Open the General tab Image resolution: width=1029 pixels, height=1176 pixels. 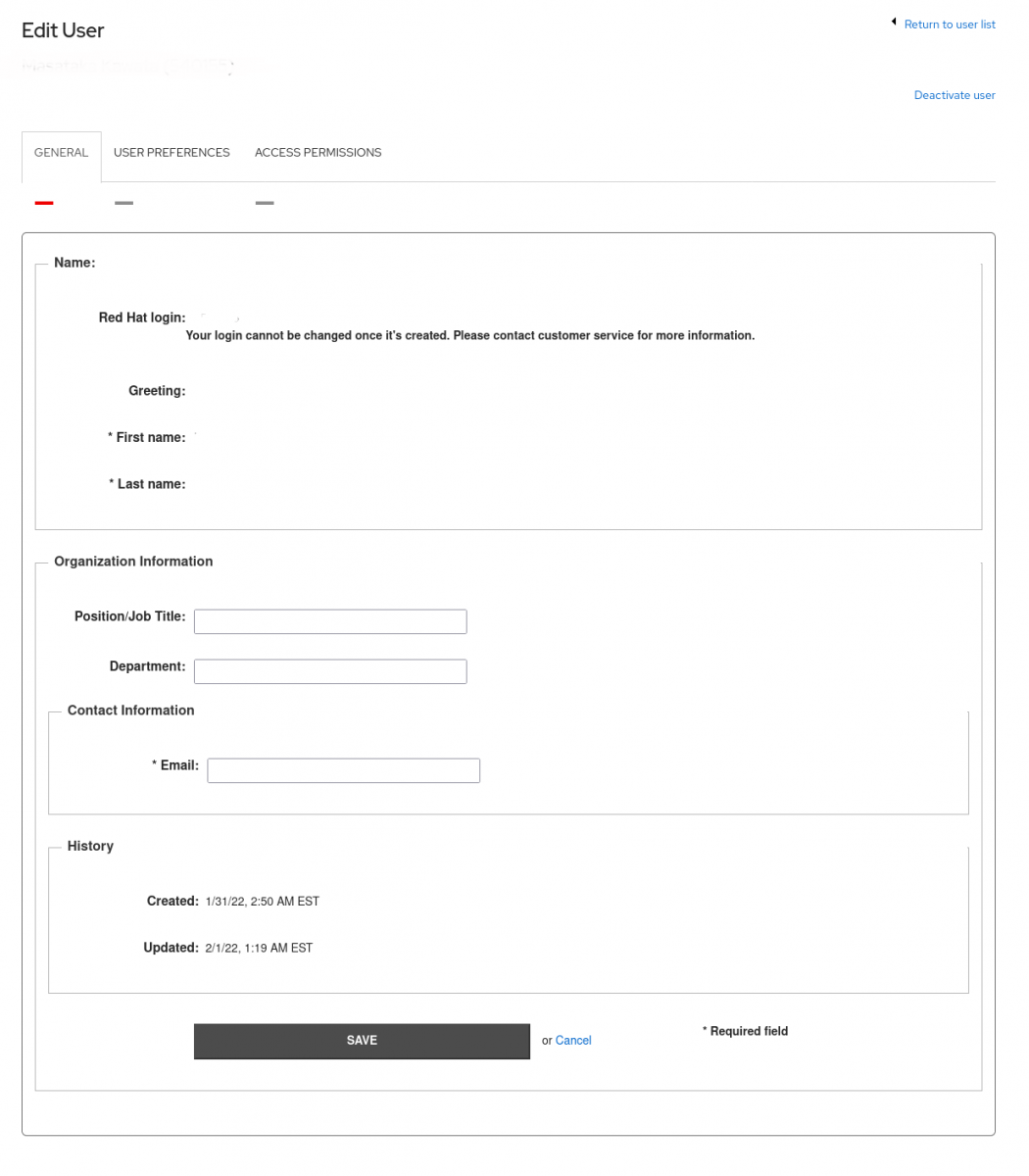pos(61,153)
